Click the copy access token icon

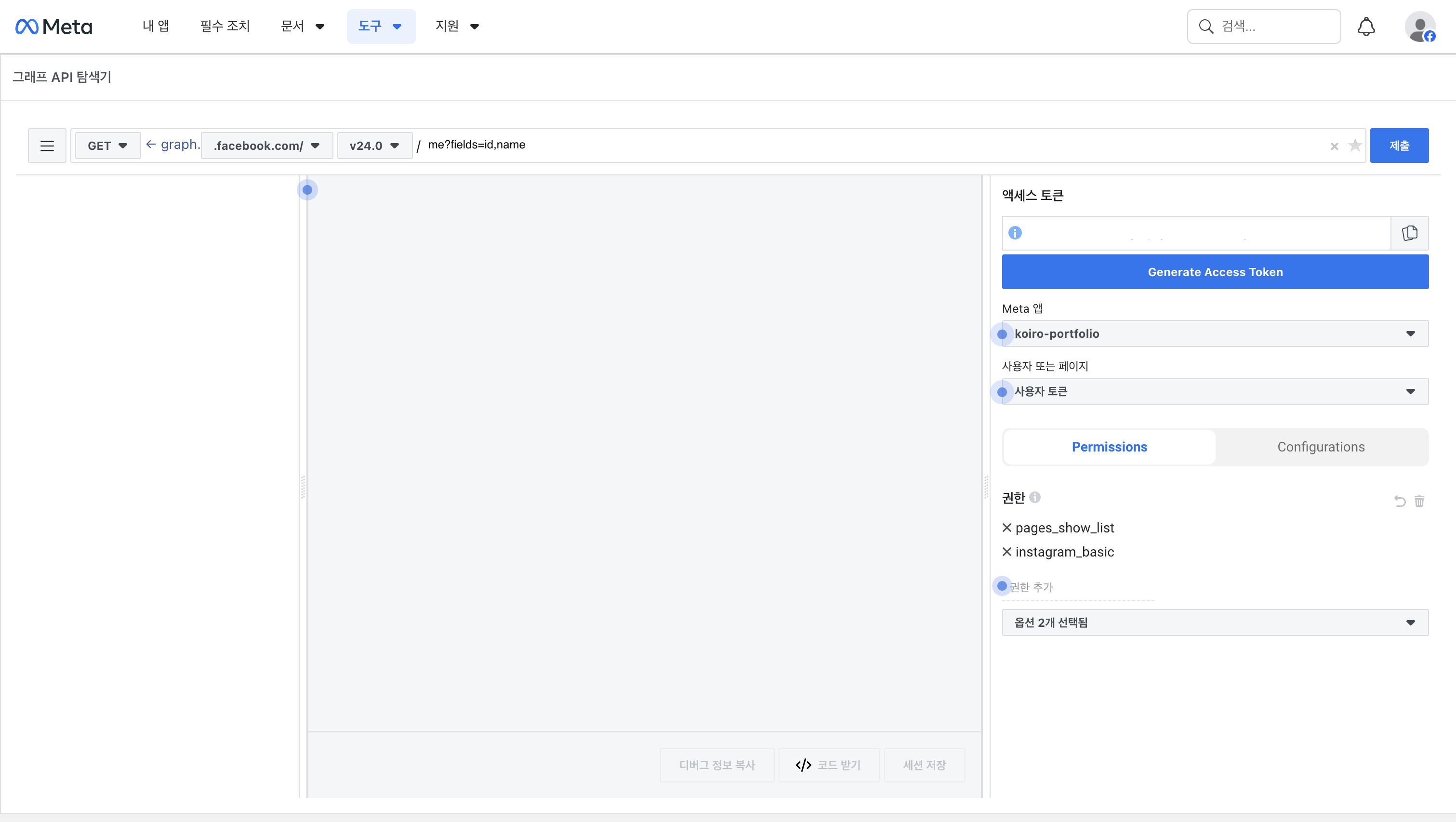pos(1409,233)
